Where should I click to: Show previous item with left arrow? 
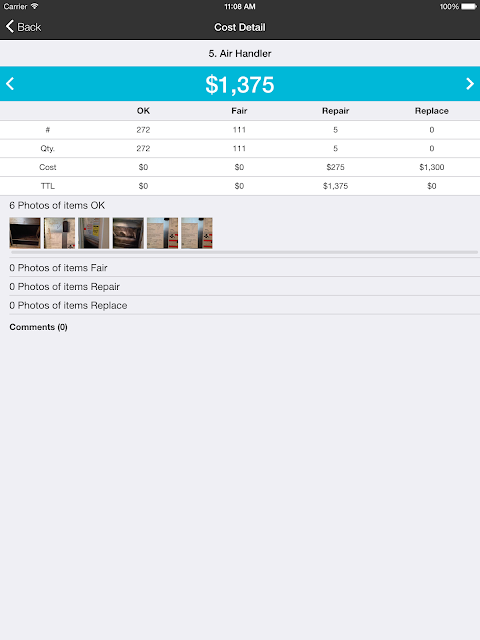coord(10,84)
